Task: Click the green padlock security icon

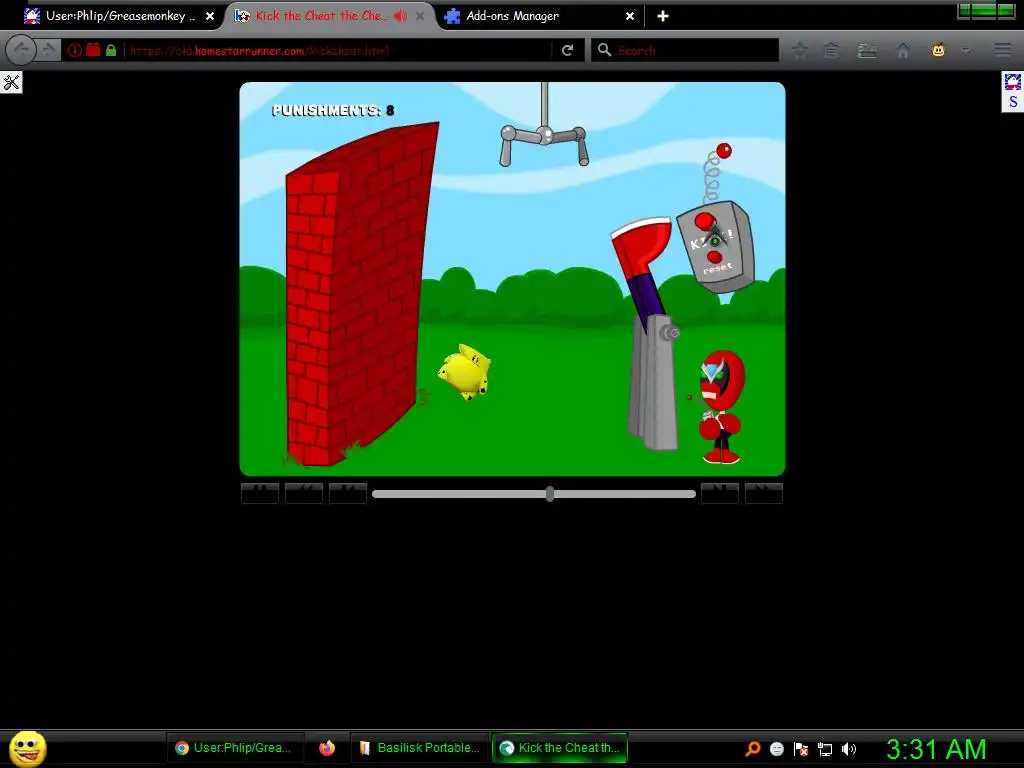Action: click(111, 50)
